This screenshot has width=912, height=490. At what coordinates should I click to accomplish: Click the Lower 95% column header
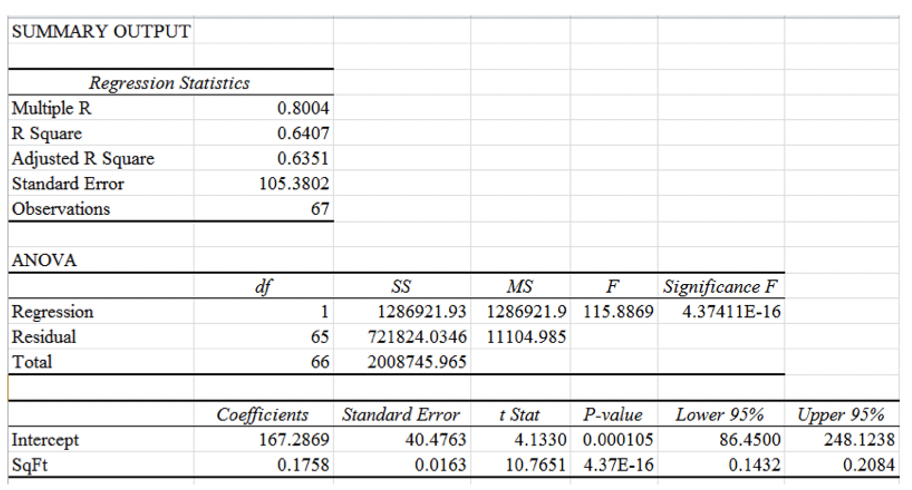tap(721, 414)
